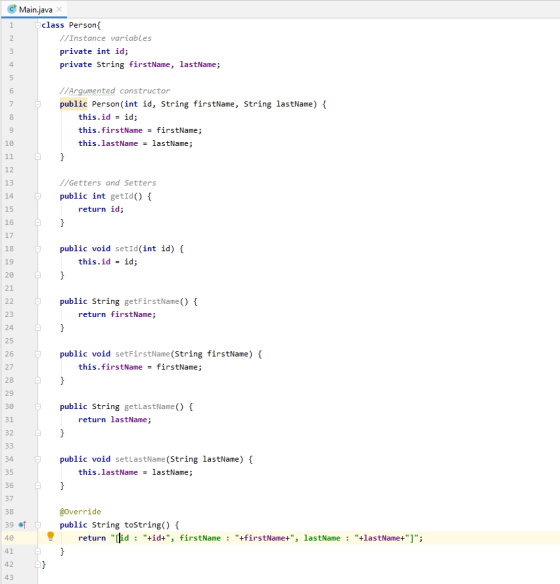Click the 'getFirstName()' method name
The image size is (560, 584).
coord(156,301)
